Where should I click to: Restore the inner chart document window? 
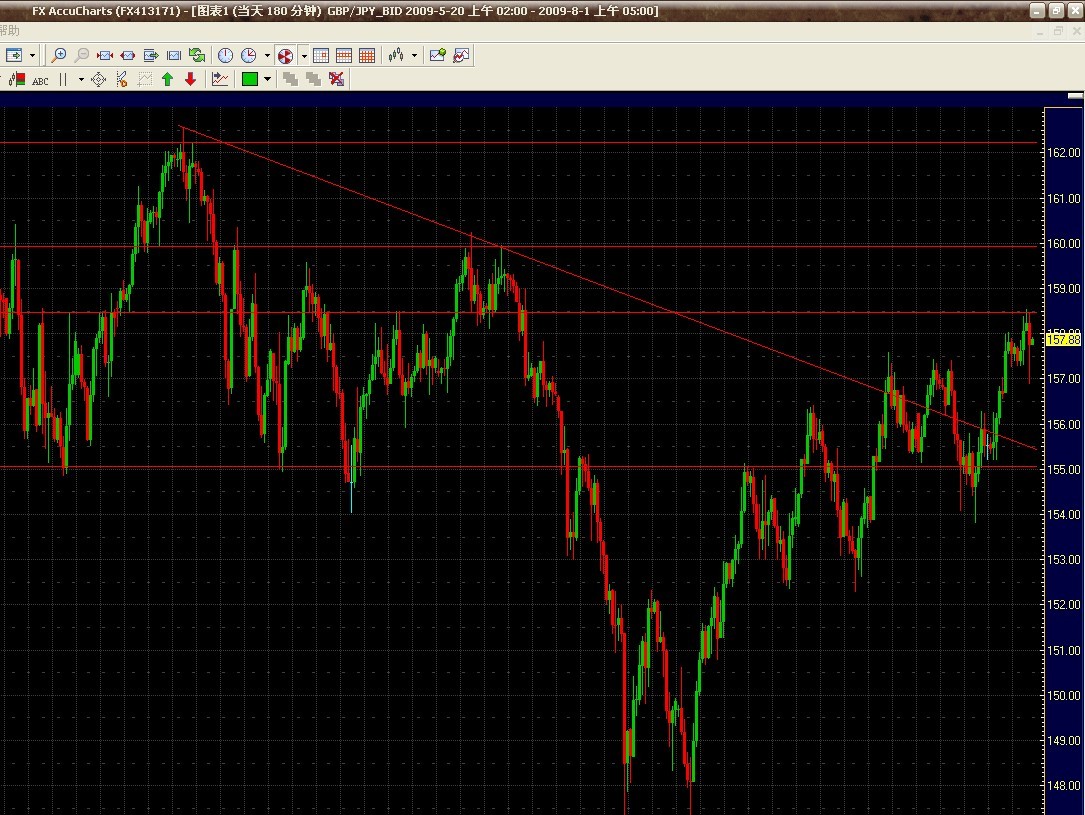pyautogui.click(x=1058, y=31)
